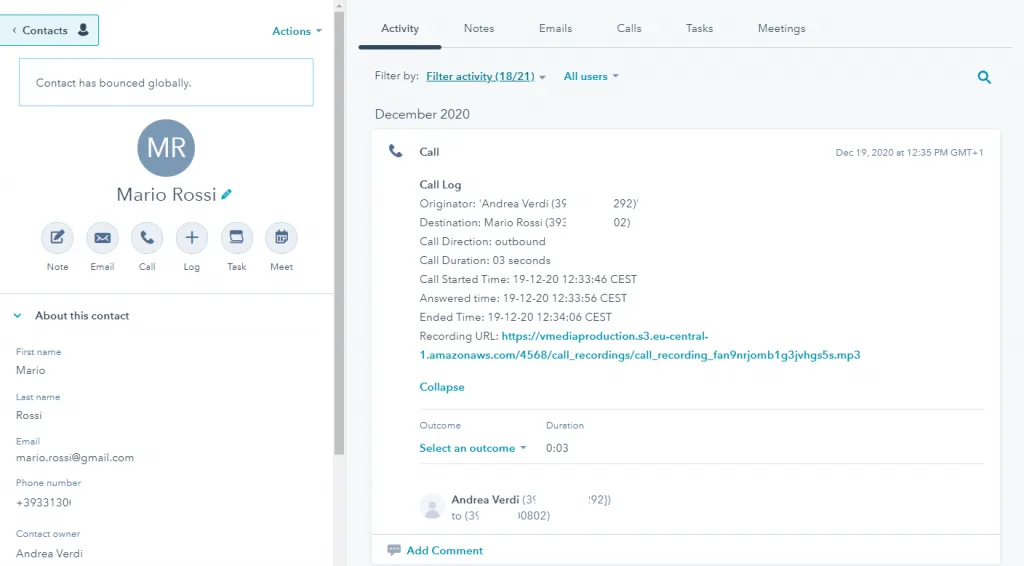The image size is (1024, 566).
Task: Click Add Comment under the call
Action: [x=444, y=550]
